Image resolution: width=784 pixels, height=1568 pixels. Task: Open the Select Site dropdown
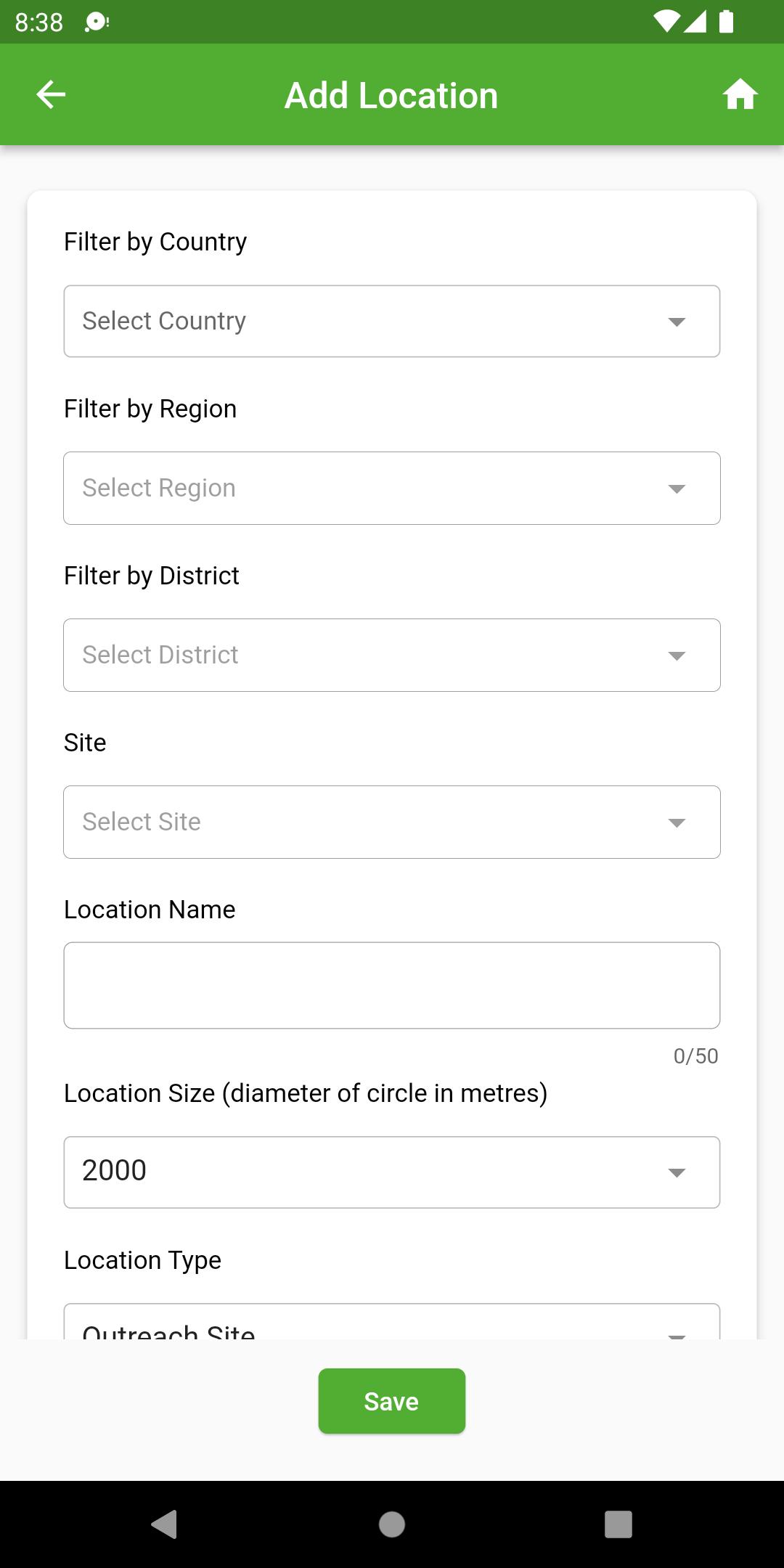coord(392,822)
